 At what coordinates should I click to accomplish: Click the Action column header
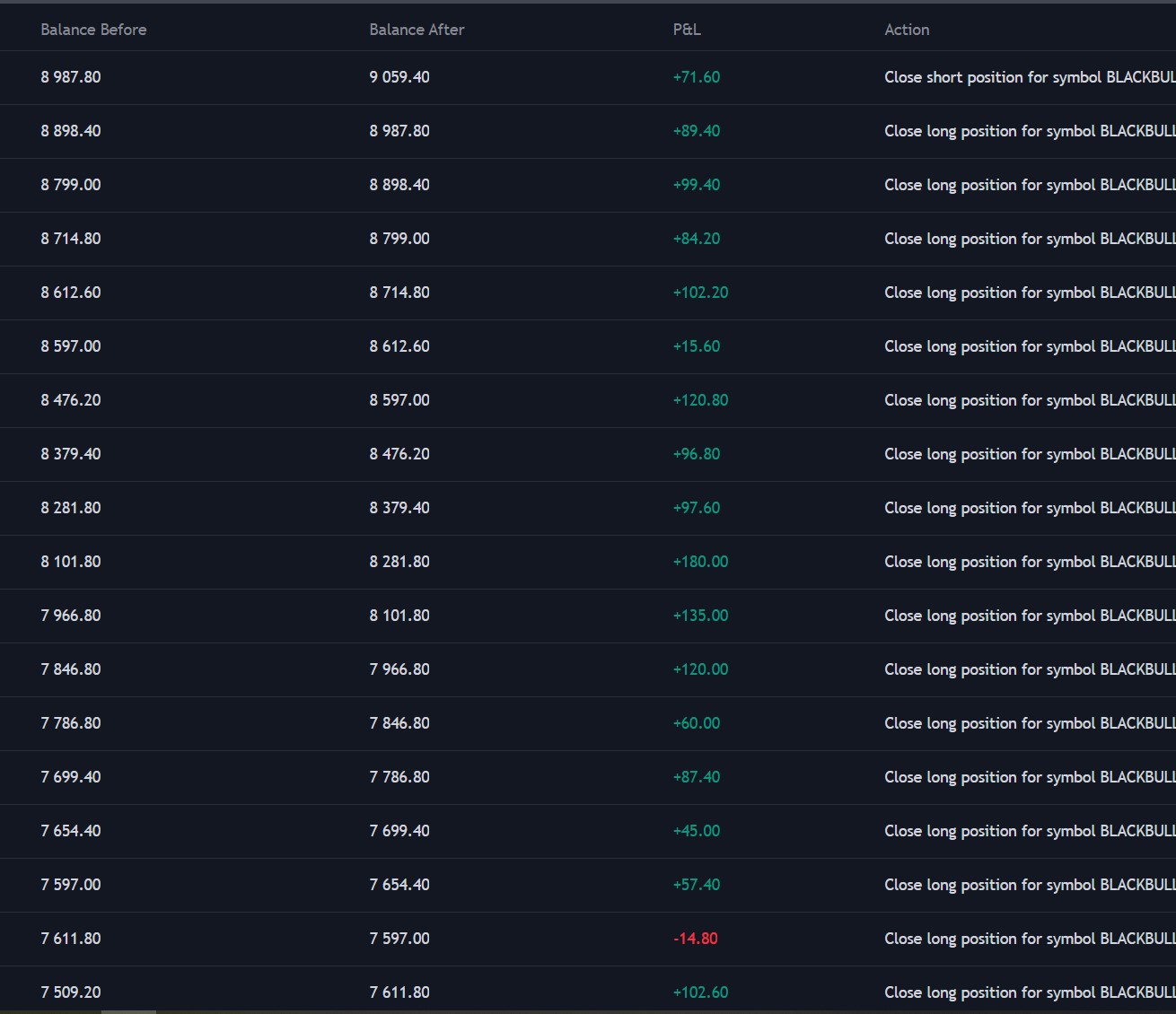(907, 30)
